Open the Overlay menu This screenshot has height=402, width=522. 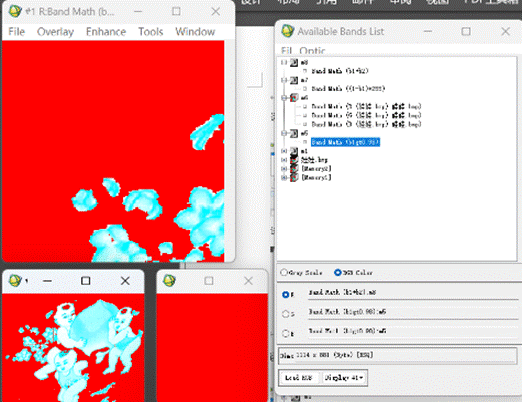55,32
